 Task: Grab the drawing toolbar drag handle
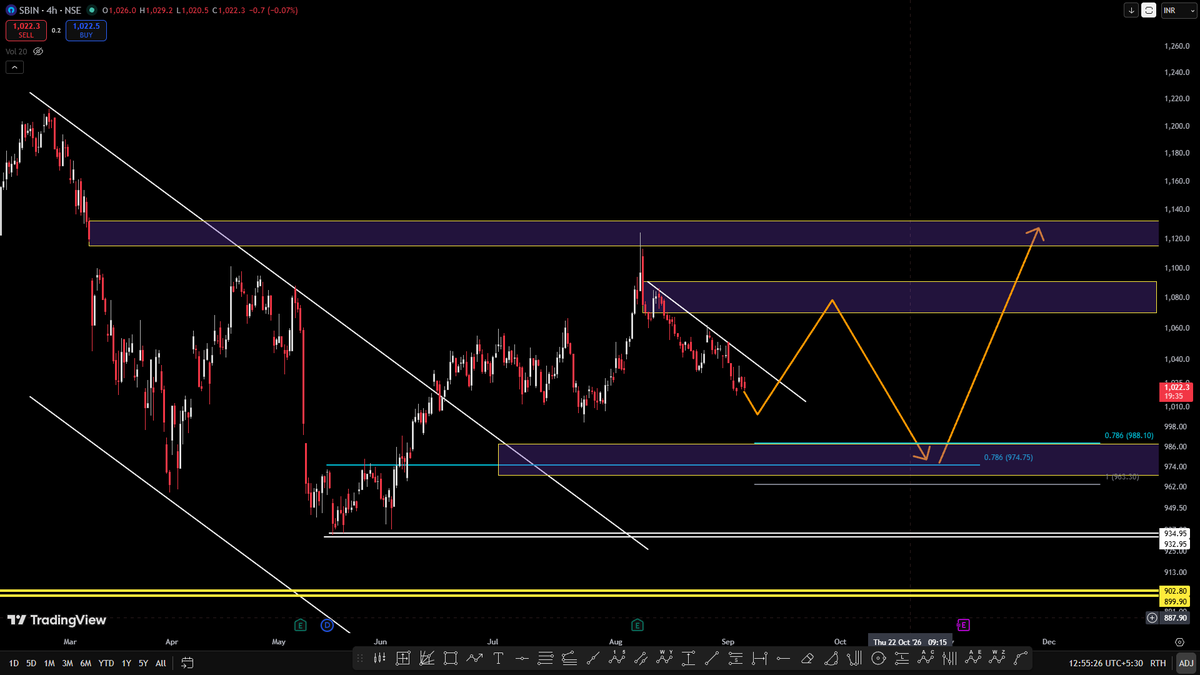click(x=358, y=658)
